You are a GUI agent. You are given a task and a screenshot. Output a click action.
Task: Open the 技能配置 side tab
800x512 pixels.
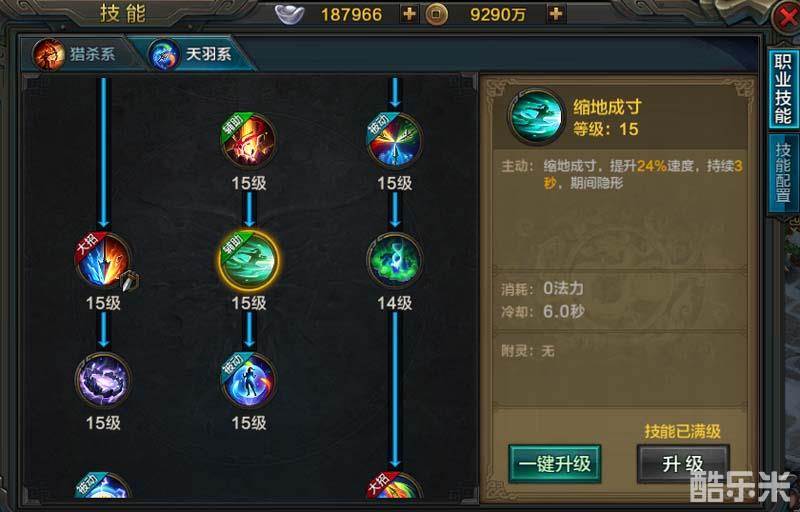(783, 173)
